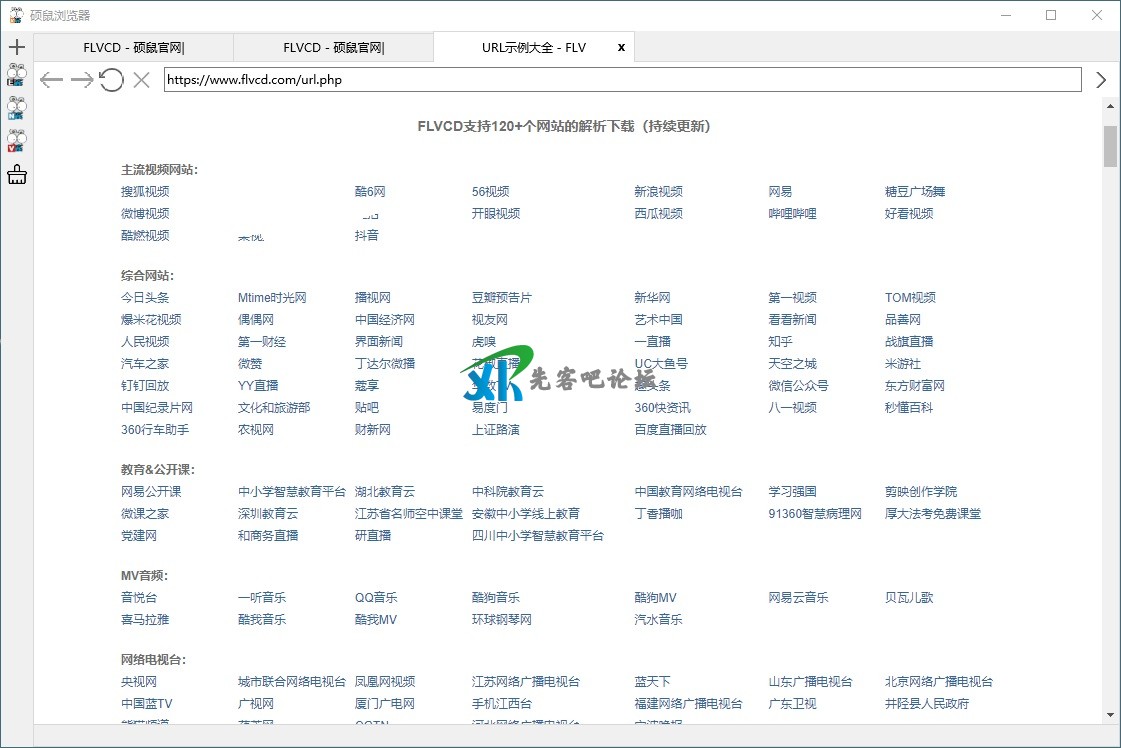
Task: Click the 今日头条 link
Action: click(145, 298)
